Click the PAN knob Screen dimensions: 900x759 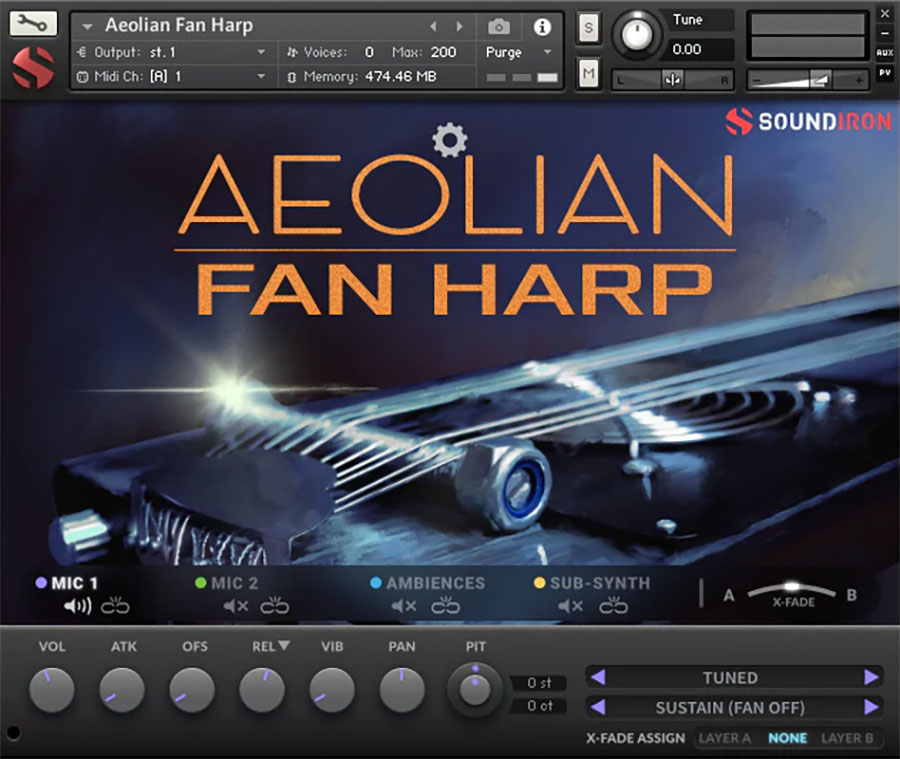(x=402, y=690)
